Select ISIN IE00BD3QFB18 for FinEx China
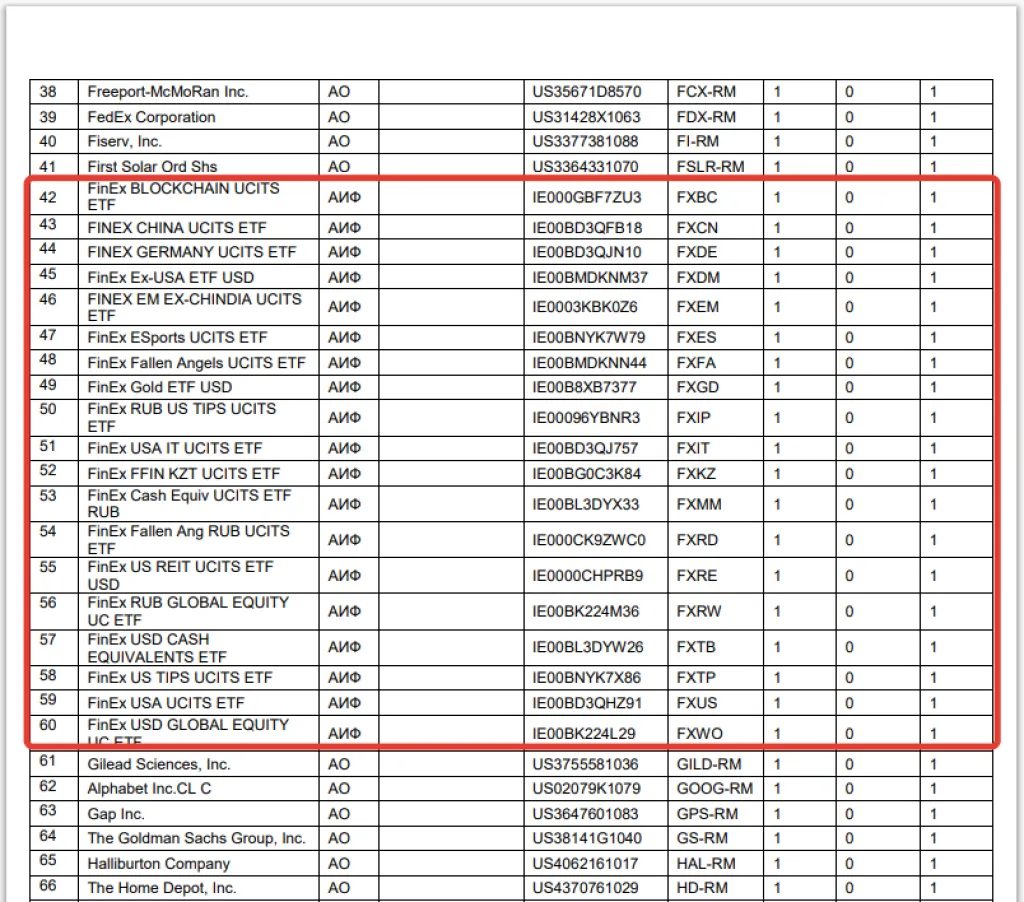Viewport: 1024px width, 902px height. point(587,228)
